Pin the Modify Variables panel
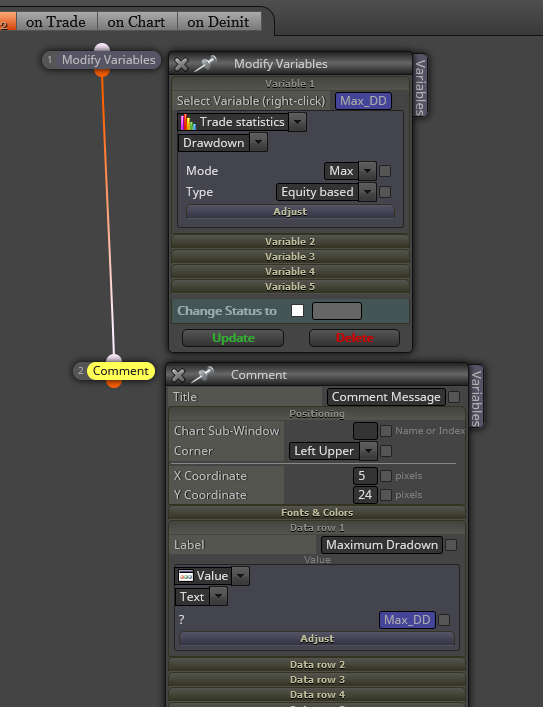 [x=205, y=64]
